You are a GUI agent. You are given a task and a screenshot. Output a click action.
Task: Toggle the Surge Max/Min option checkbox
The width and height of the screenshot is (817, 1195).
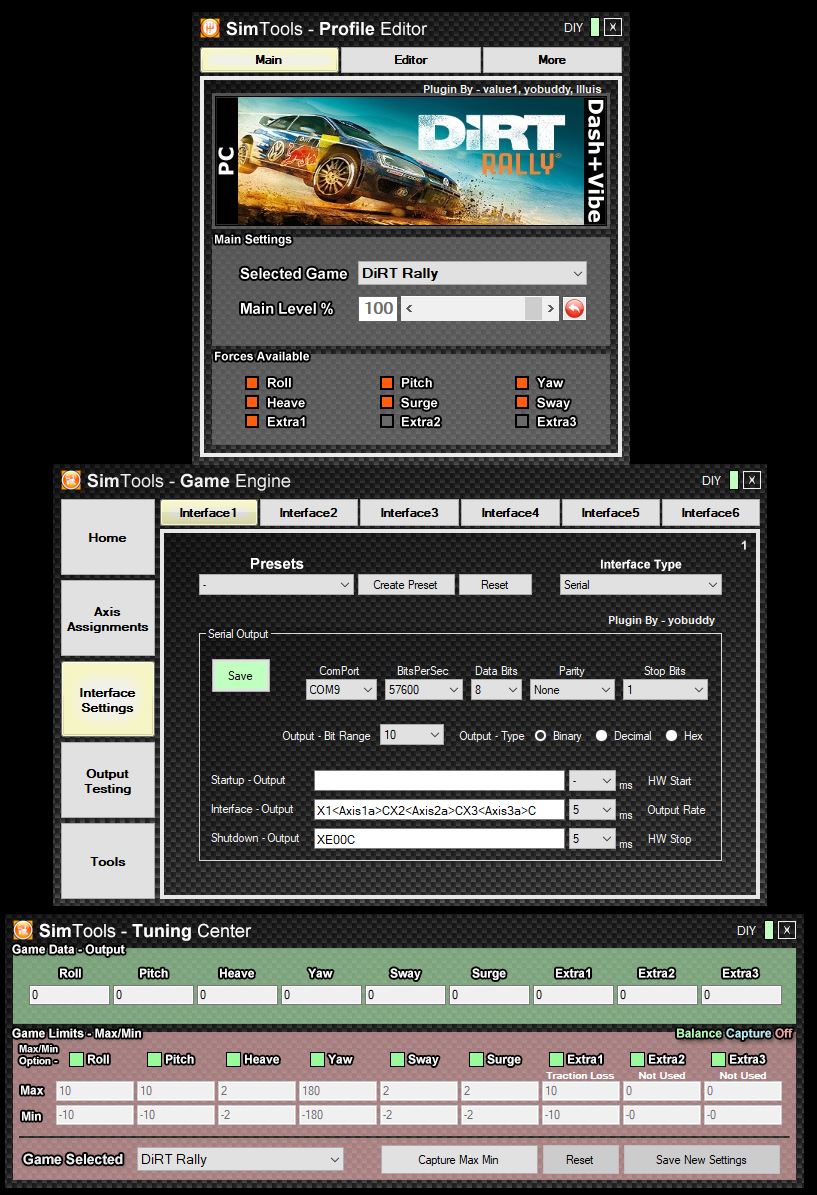476,1059
